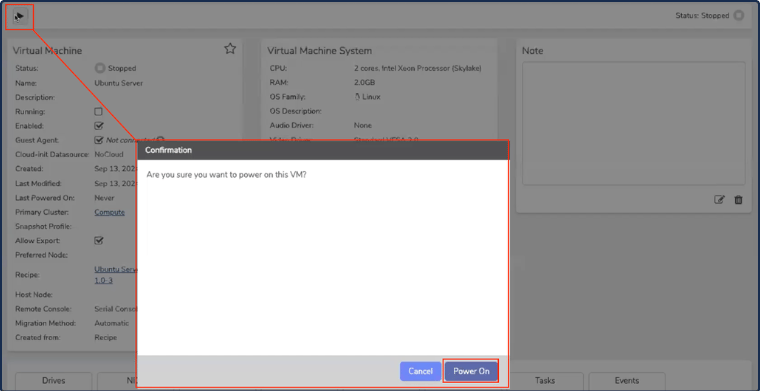Toggle the Guest Agent checkbox

[99, 140]
